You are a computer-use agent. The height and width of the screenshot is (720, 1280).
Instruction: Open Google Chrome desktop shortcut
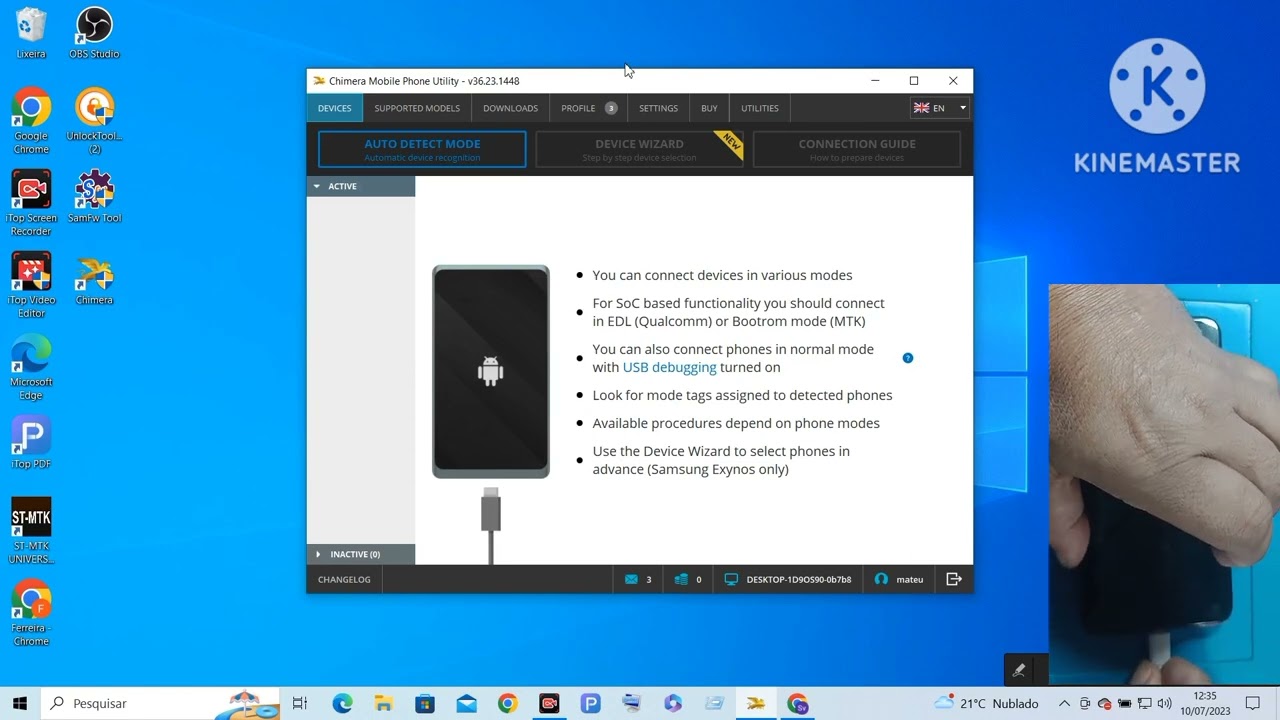tap(31, 121)
